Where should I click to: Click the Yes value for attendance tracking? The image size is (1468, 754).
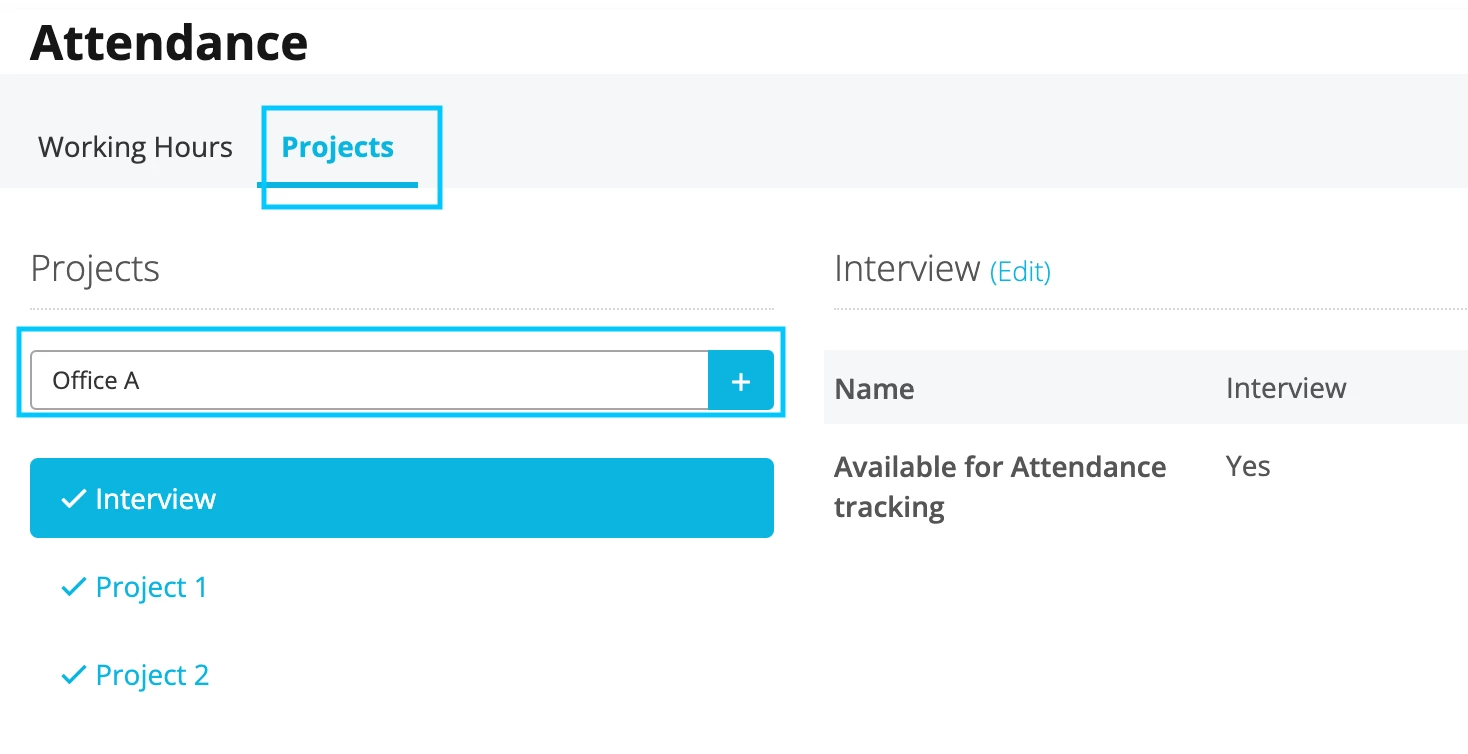click(1248, 466)
